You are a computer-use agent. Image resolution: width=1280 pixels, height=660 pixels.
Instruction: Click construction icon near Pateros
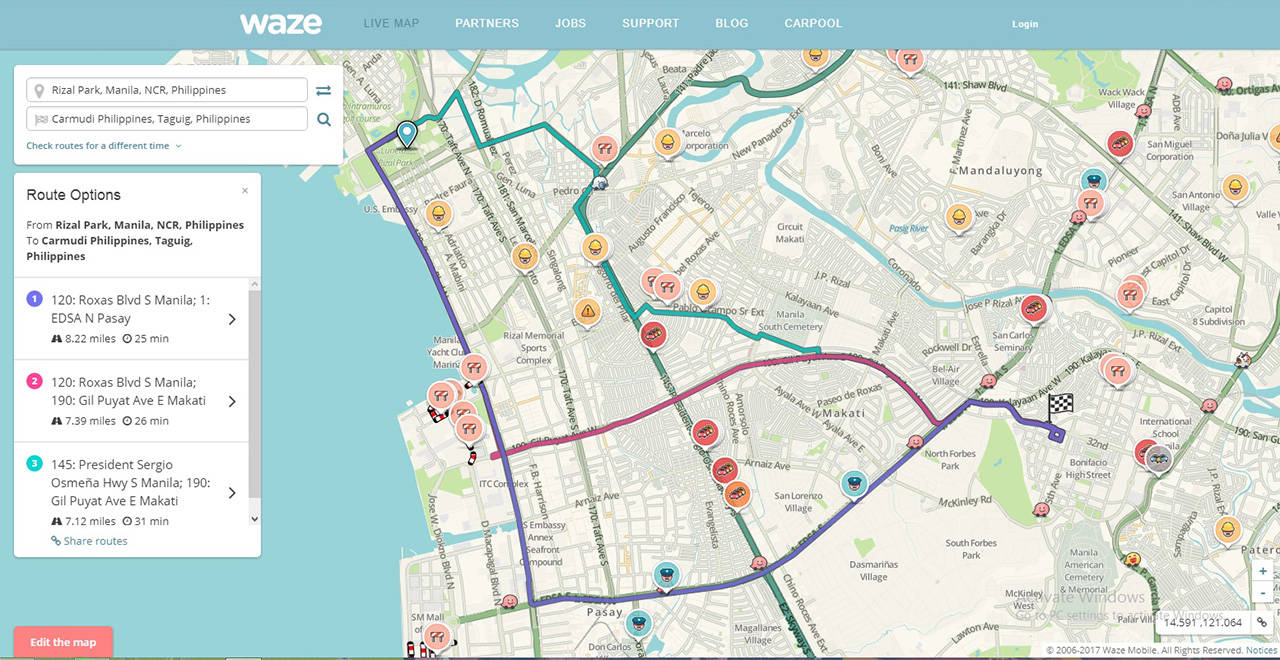point(1227,530)
